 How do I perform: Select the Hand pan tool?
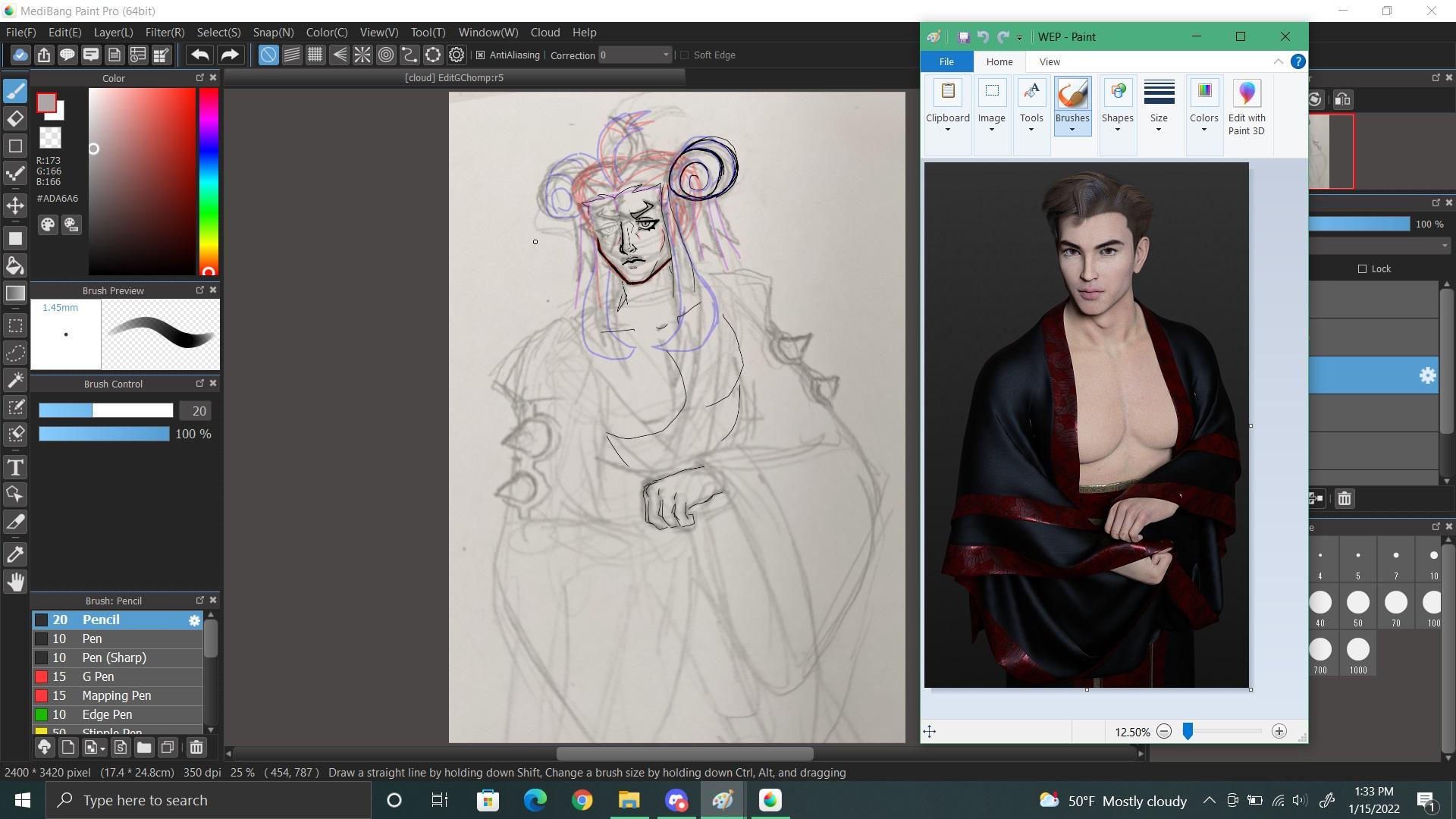[15, 582]
